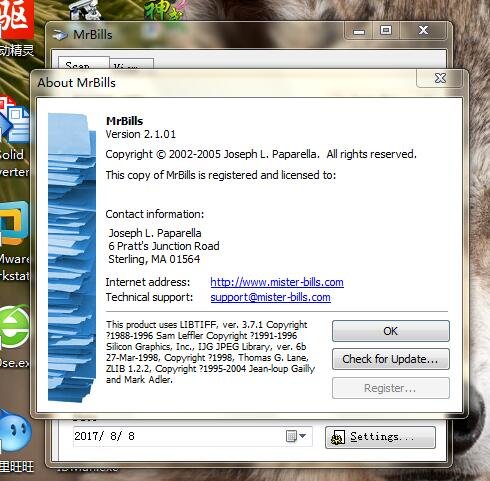Switch to the Scan tab in MrBills
The image size is (490, 481).
point(84,63)
